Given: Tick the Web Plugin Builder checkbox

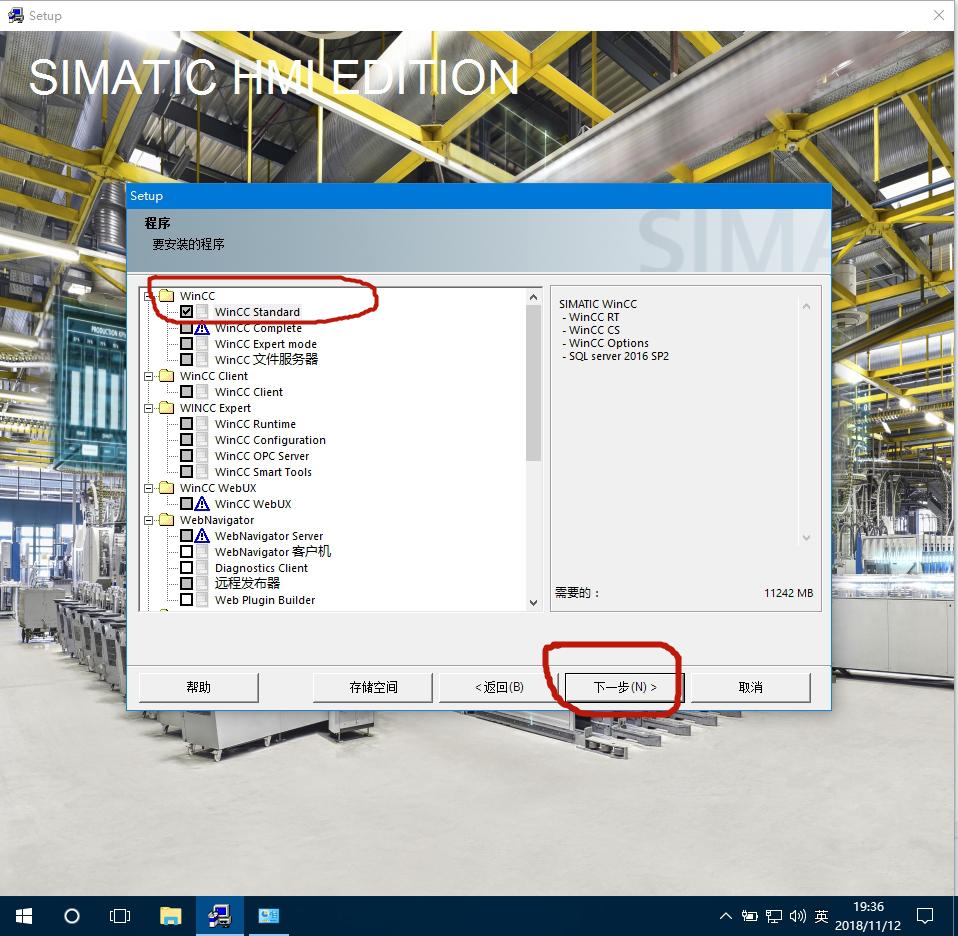Looking at the screenshot, I should [x=187, y=600].
